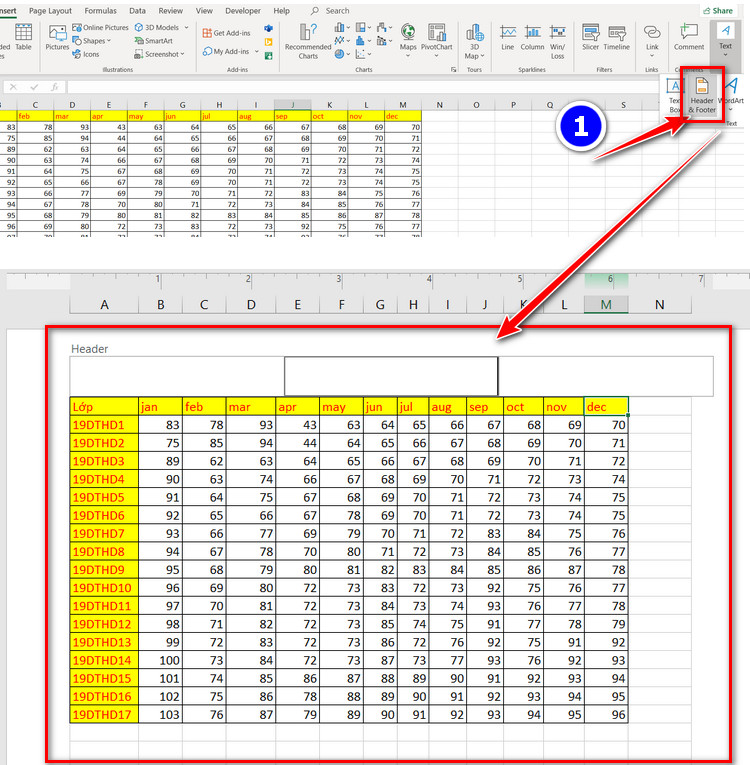The width and height of the screenshot is (750, 765).
Task: Click the Share button
Action: [722, 10]
